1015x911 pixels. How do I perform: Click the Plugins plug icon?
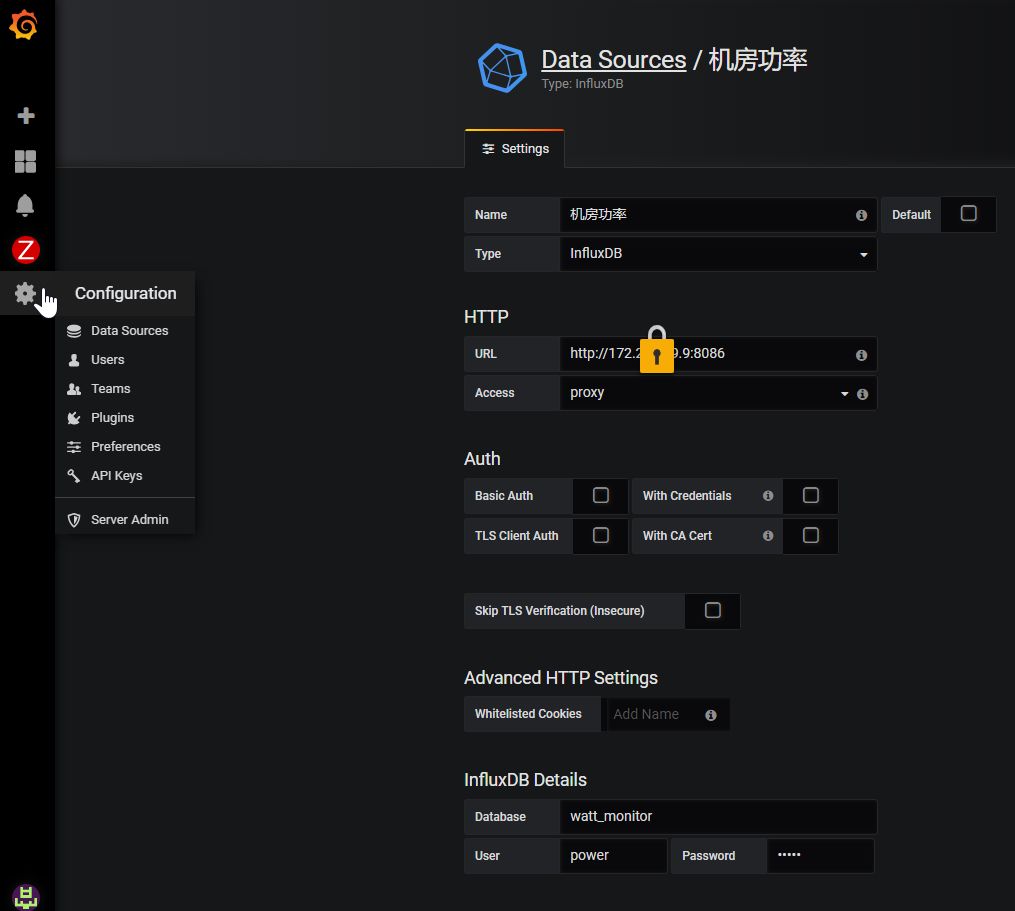pyautogui.click(x=74, y=418)
